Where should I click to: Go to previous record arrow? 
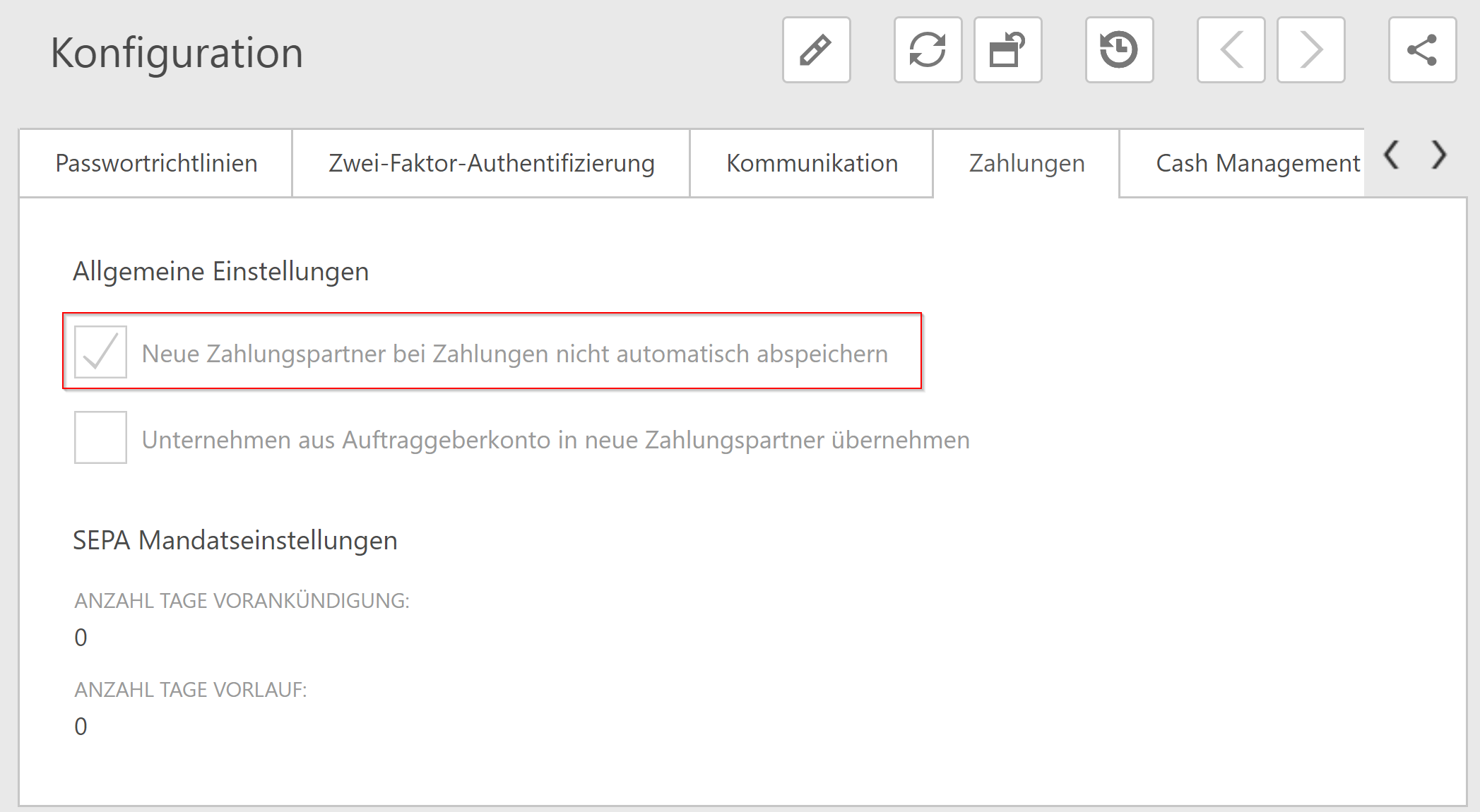click(1231, 50)
